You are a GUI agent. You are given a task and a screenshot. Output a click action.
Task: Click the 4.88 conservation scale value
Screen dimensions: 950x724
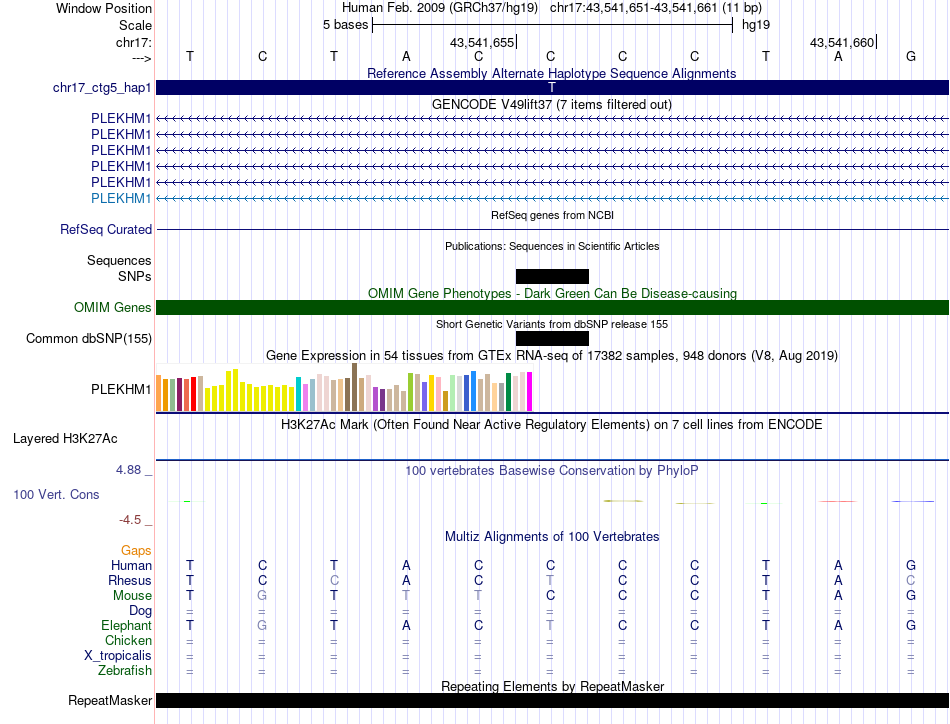tap(128, 470)
